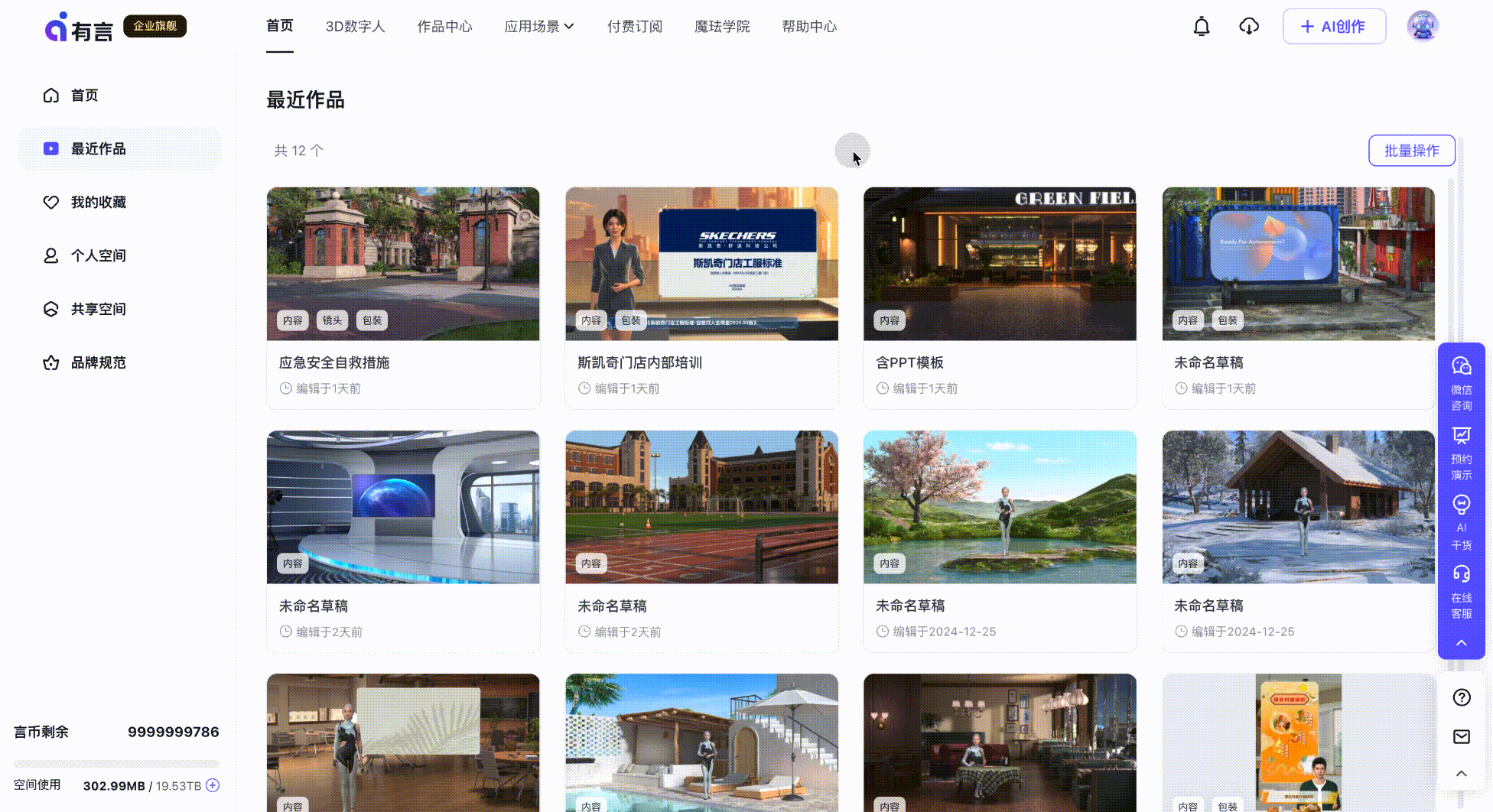Viewport: 1493px width, 812px height.
Task: Switch to the 首页 top tab
Action: 280,26
